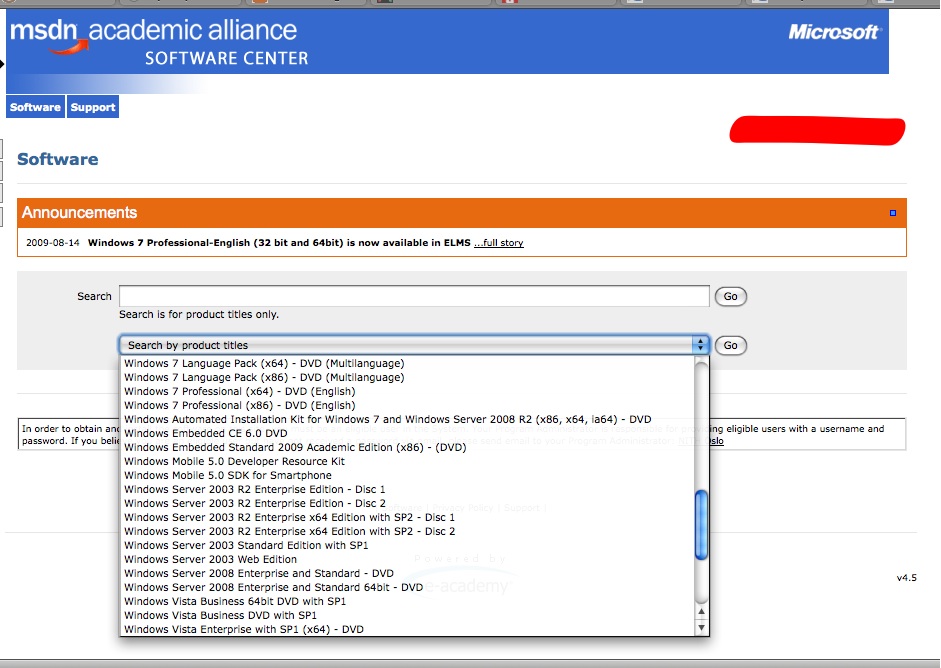Open the Support tab
Viewport: 941px width, 668px height.
point(92,107)
